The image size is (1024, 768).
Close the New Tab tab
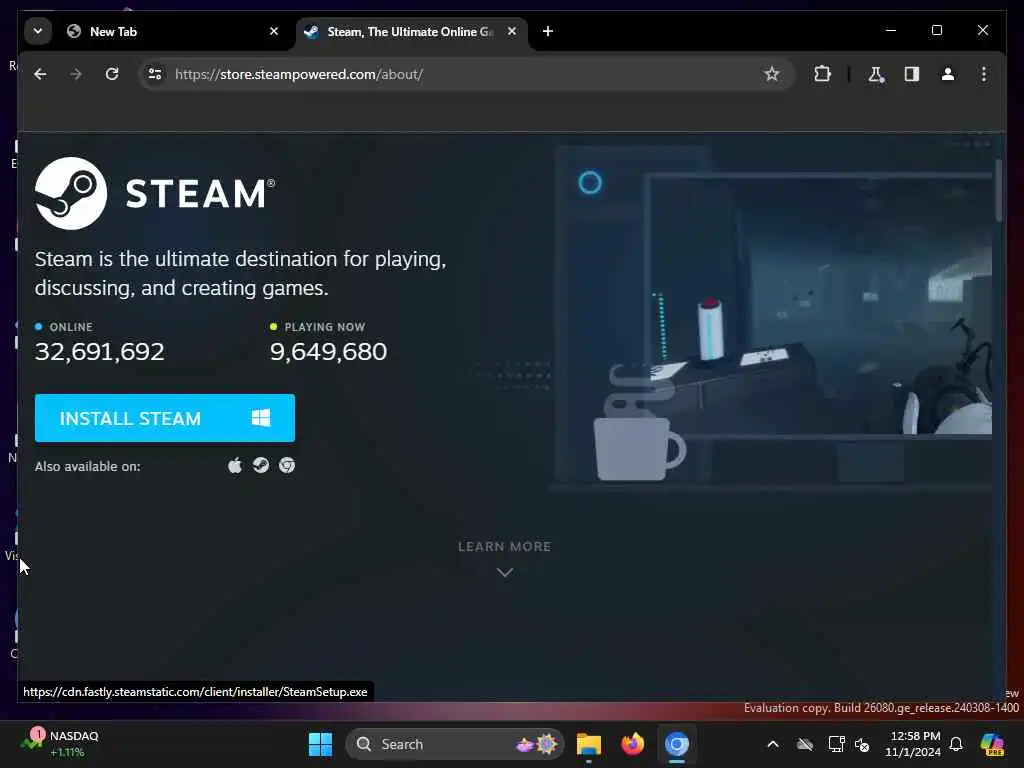[274, 31]
